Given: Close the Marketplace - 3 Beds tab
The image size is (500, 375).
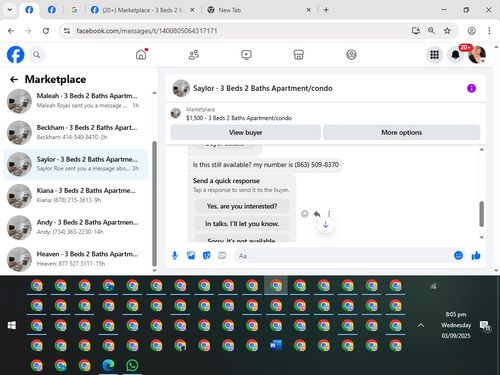Looking at the screenshot, I should [x=192, y=10].
